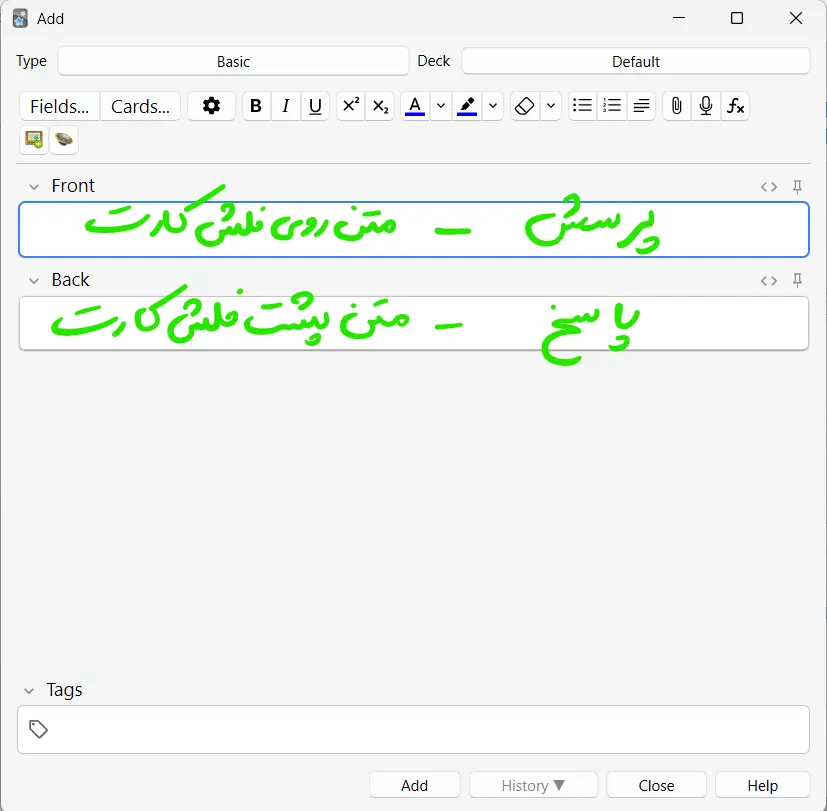Click the Anki app icon in title bar
This screenshot has height=811, width=827.
coord(20,18)
